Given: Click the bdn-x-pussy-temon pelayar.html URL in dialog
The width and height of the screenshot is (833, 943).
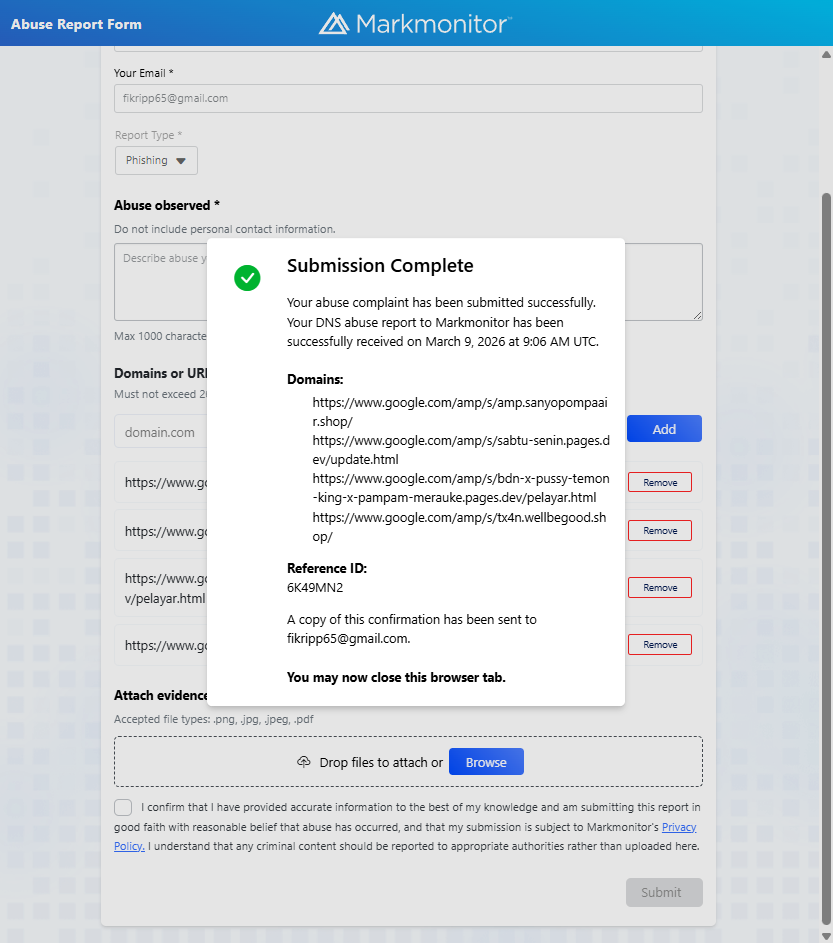Looking at the screenshot, I should [x=461, y=488].
